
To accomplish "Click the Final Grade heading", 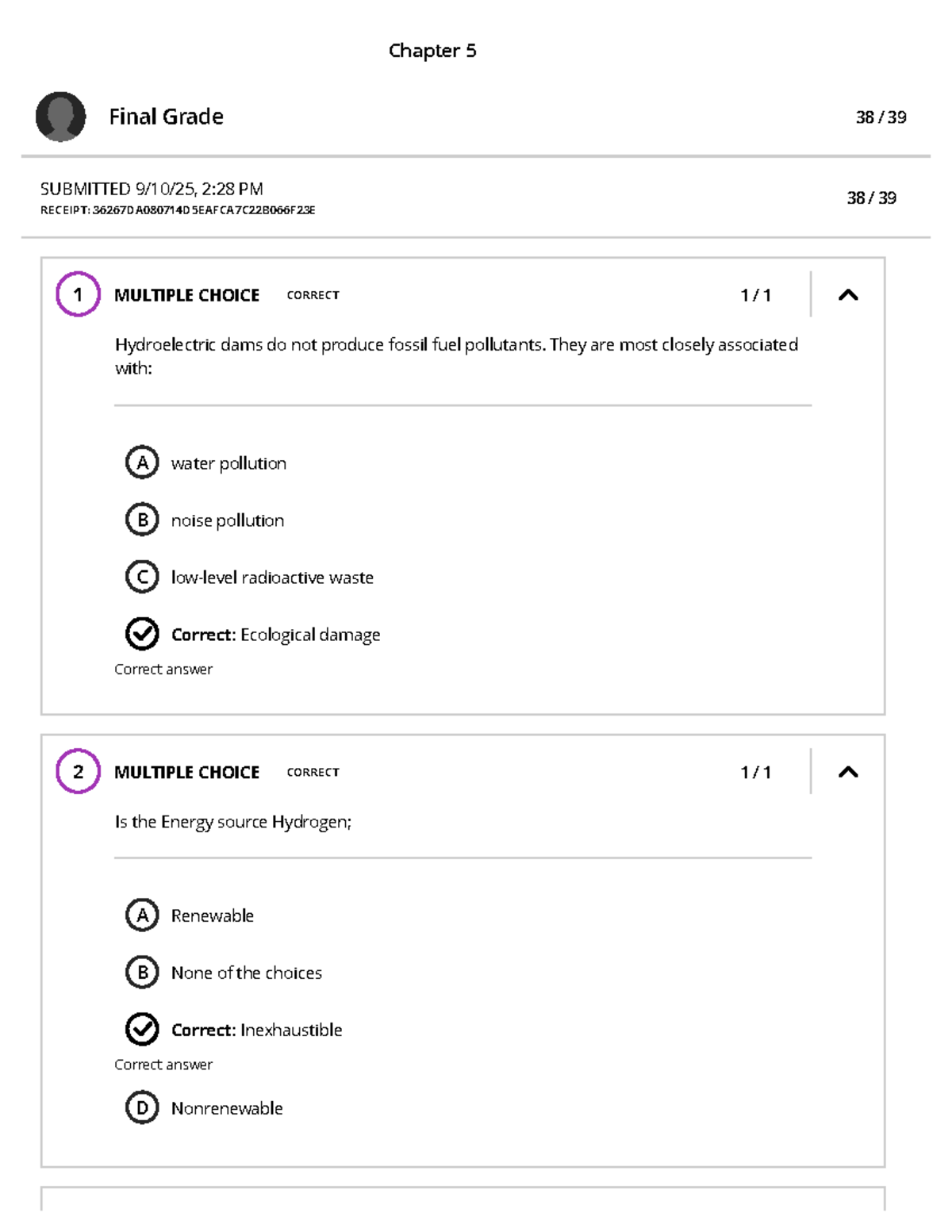I will click(166, 117).
